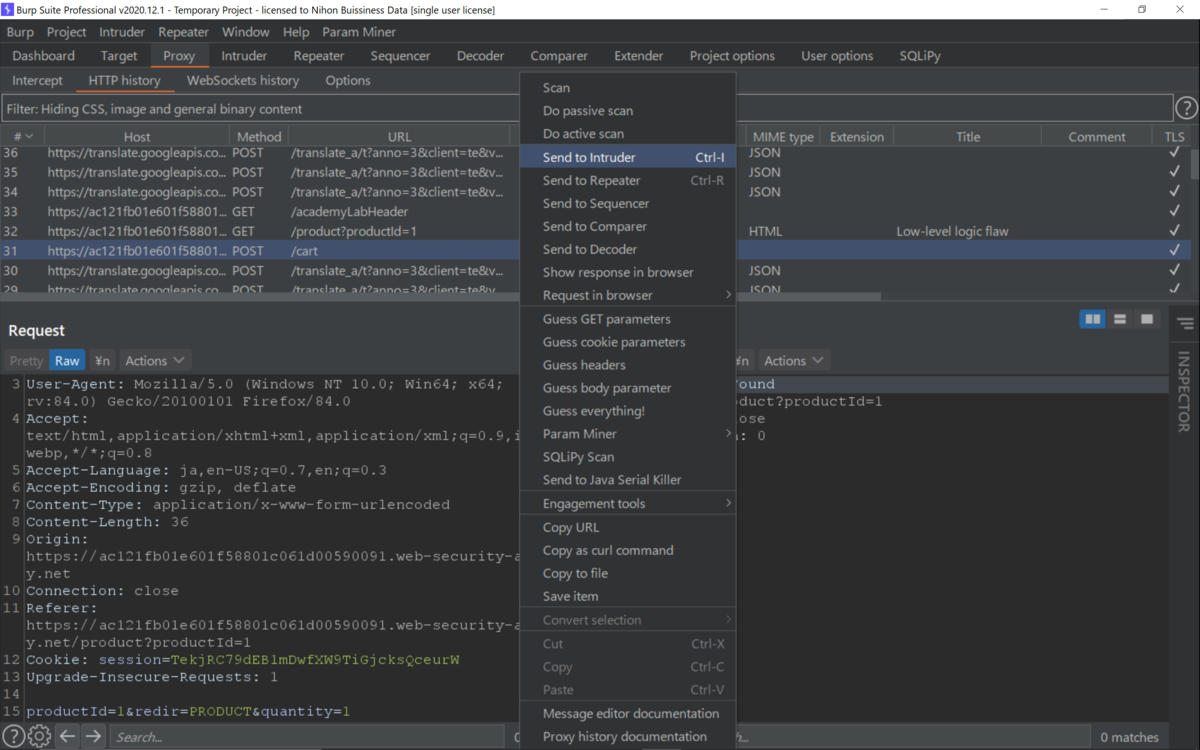This screenshot has width=1200, height=750.
Task: Choose Do passive scan option
Action: pyautogui.click(x=628, y=111)
